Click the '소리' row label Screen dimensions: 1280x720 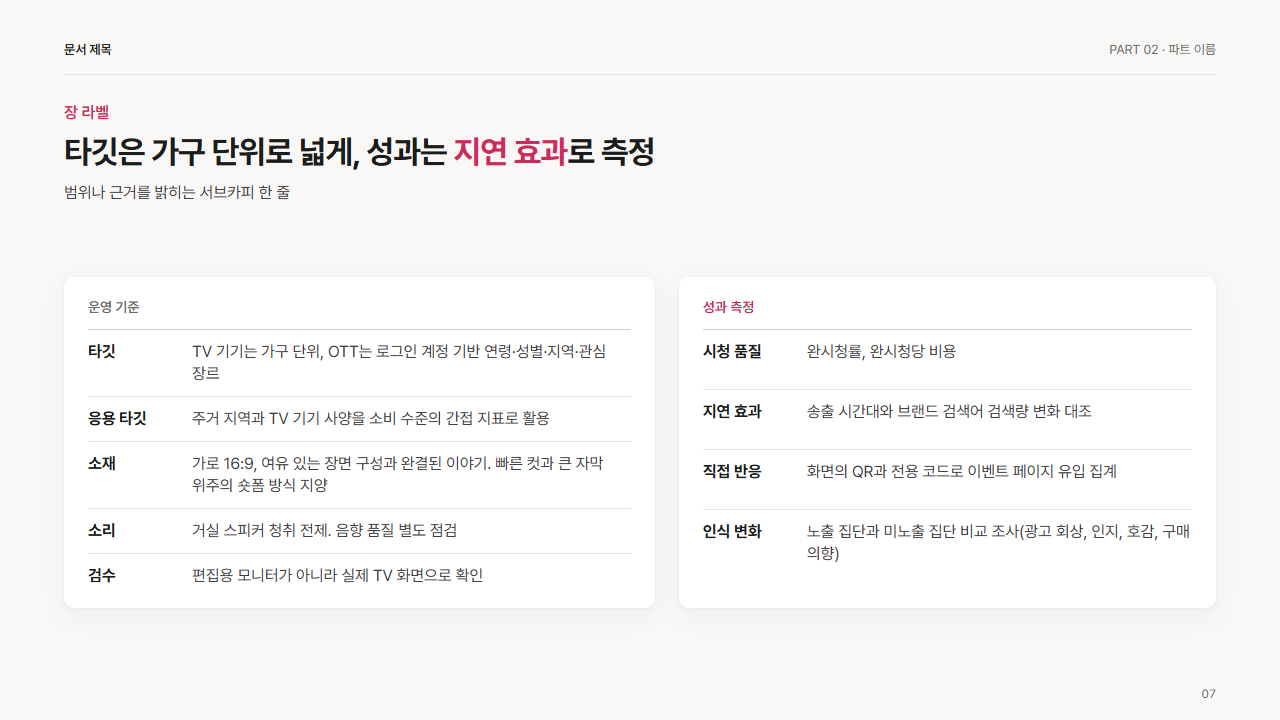102,530
